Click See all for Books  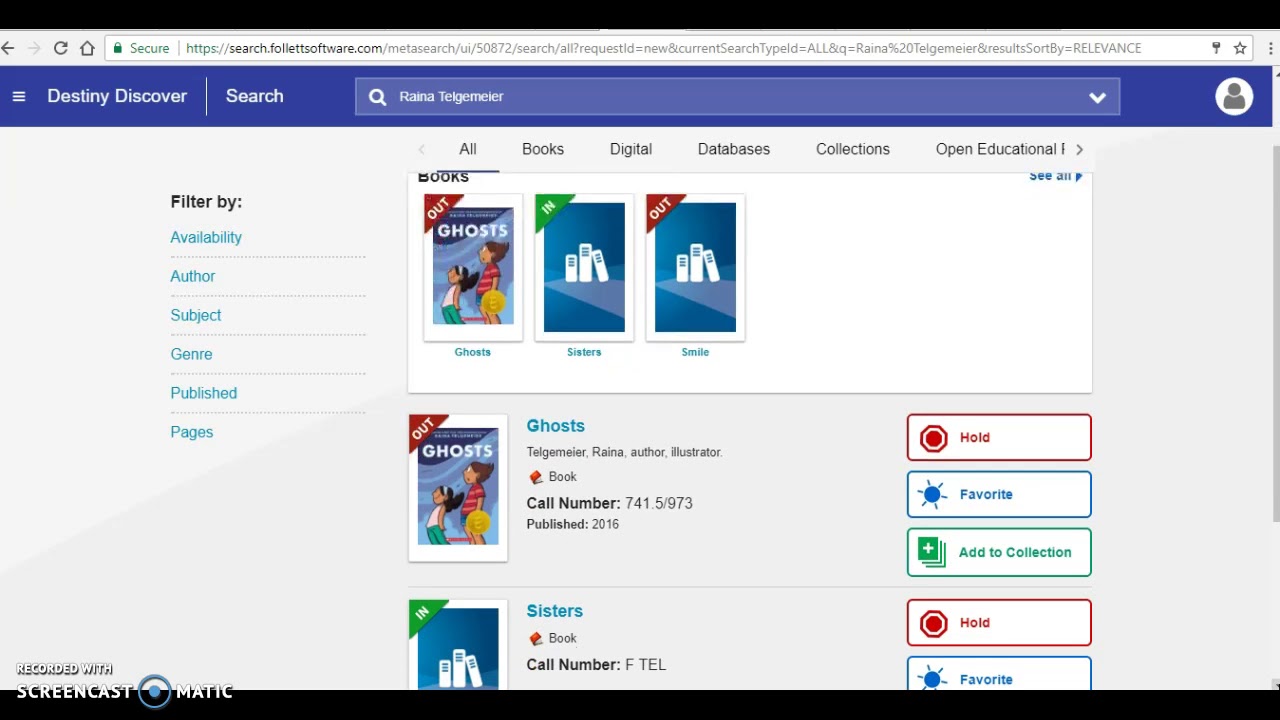point(1055,176)
